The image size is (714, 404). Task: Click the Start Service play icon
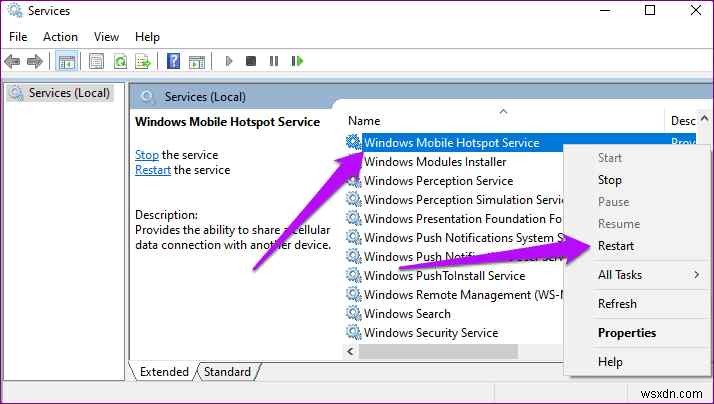click(229, 61)
